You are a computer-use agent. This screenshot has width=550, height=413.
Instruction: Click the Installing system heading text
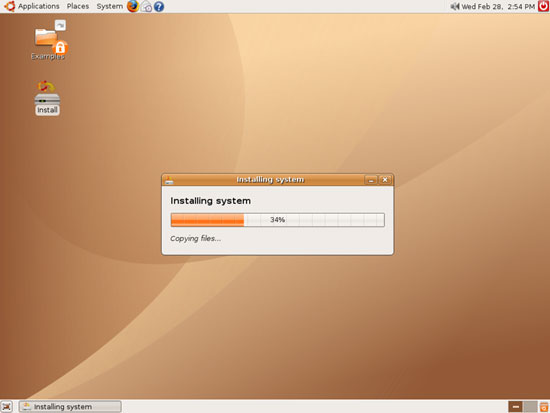pos(210,201)
